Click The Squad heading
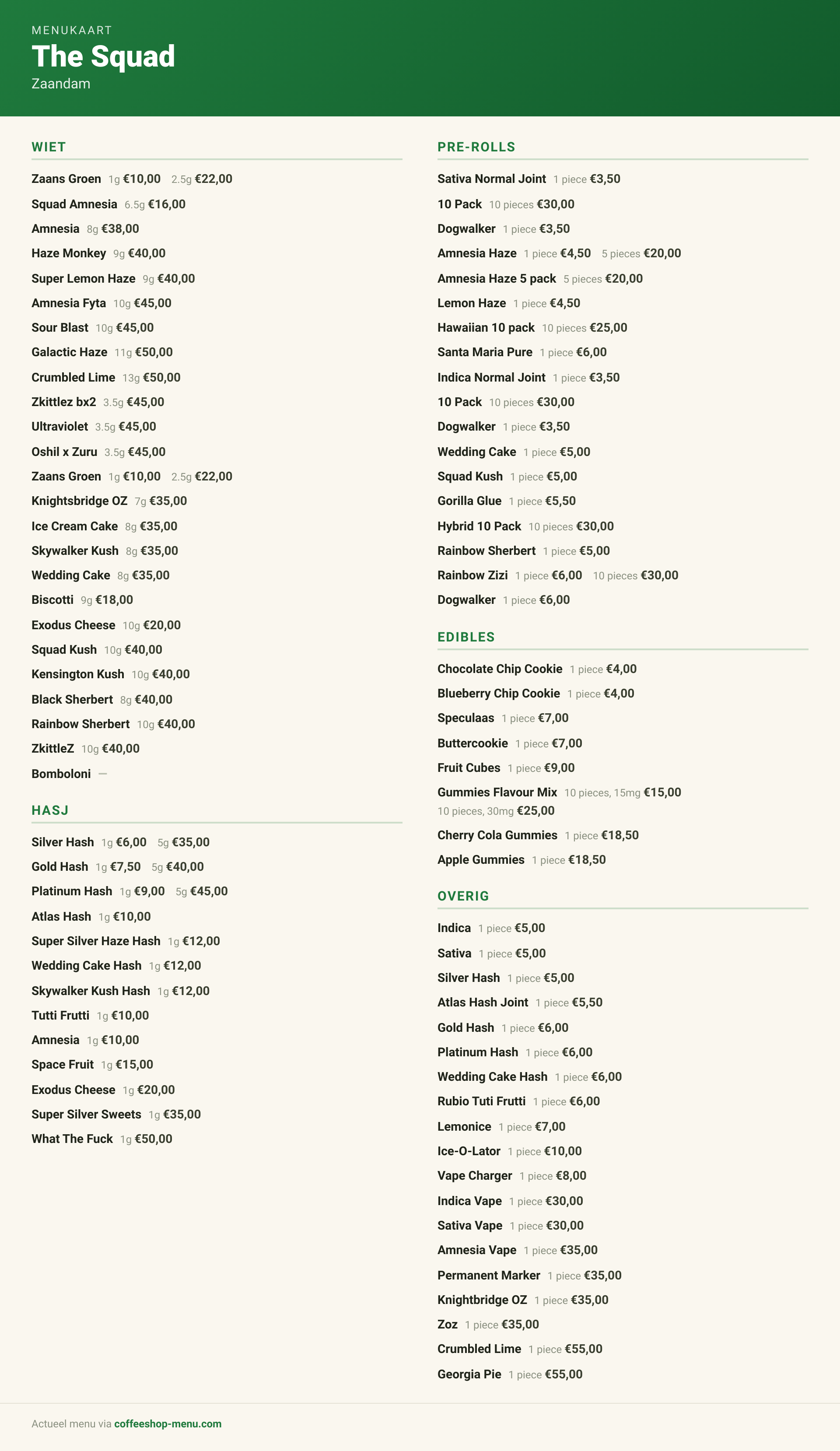 click(x=103, y=56)
